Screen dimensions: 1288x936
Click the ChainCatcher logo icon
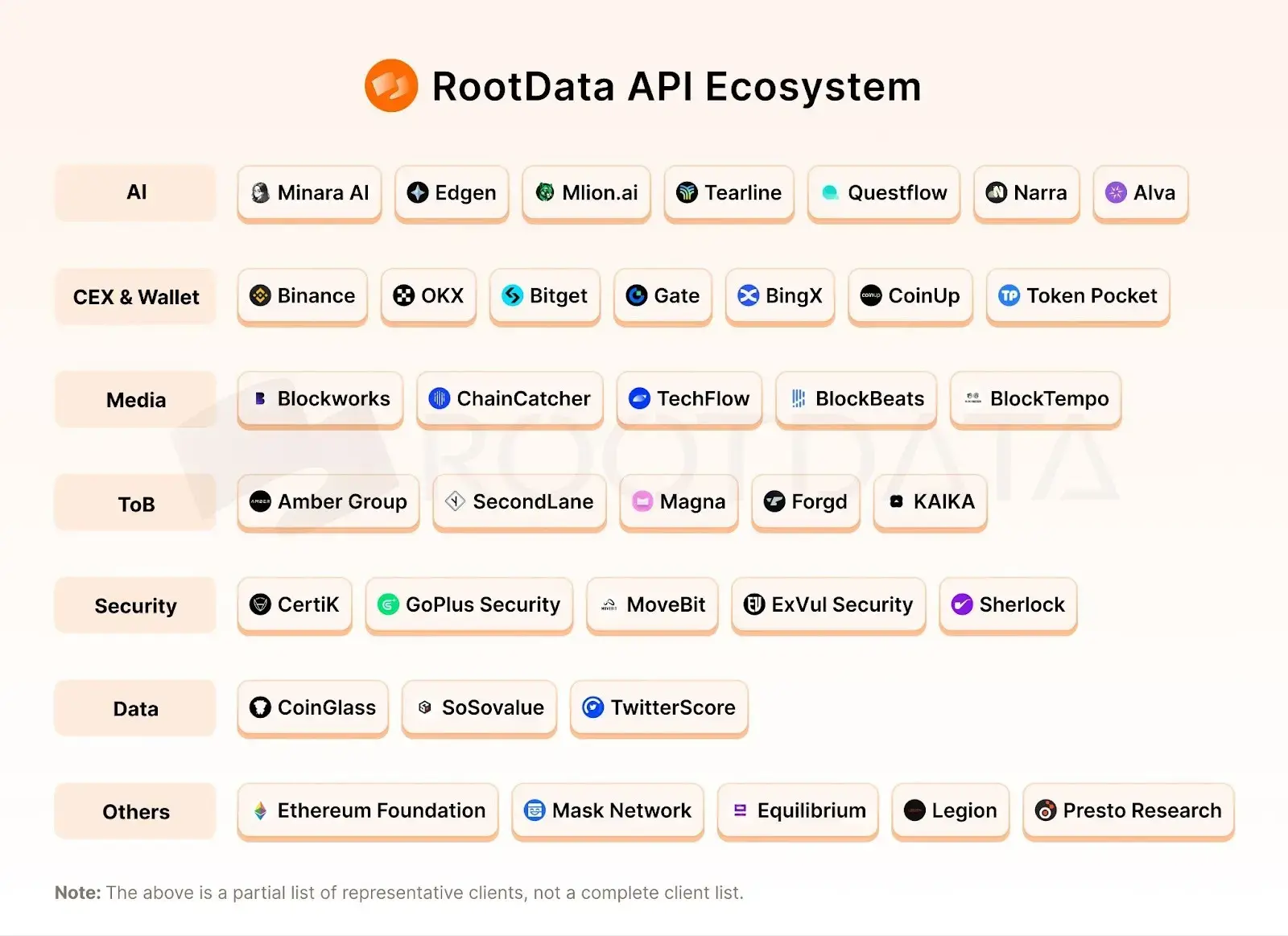coord(440,398)
